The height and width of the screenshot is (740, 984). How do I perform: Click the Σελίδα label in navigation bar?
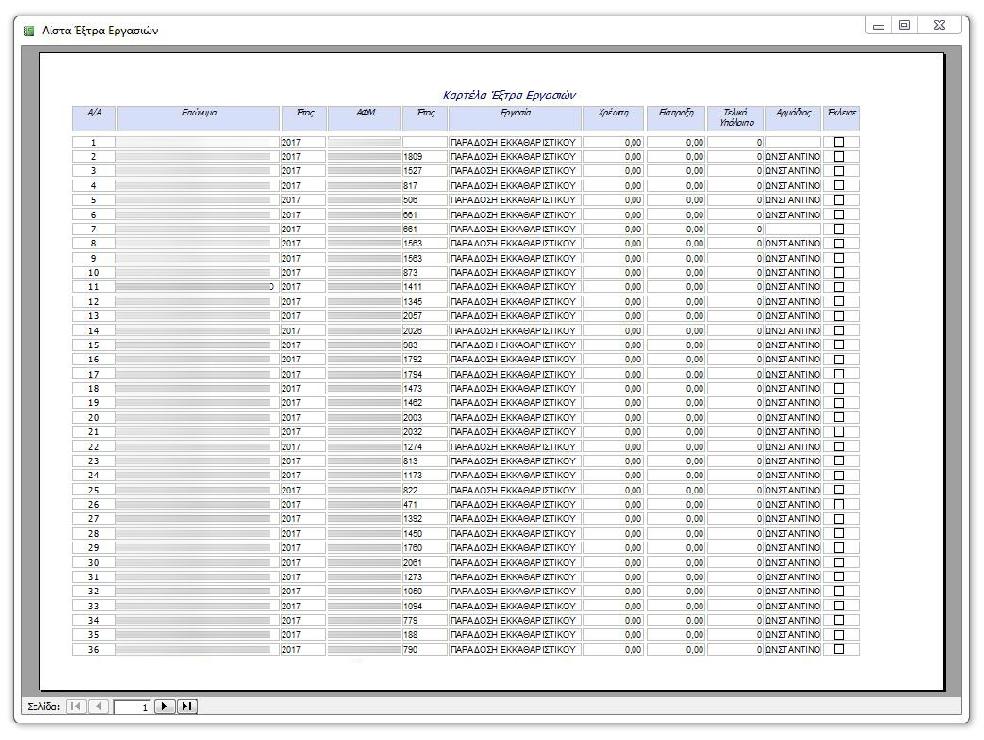(x=43, y=707)
